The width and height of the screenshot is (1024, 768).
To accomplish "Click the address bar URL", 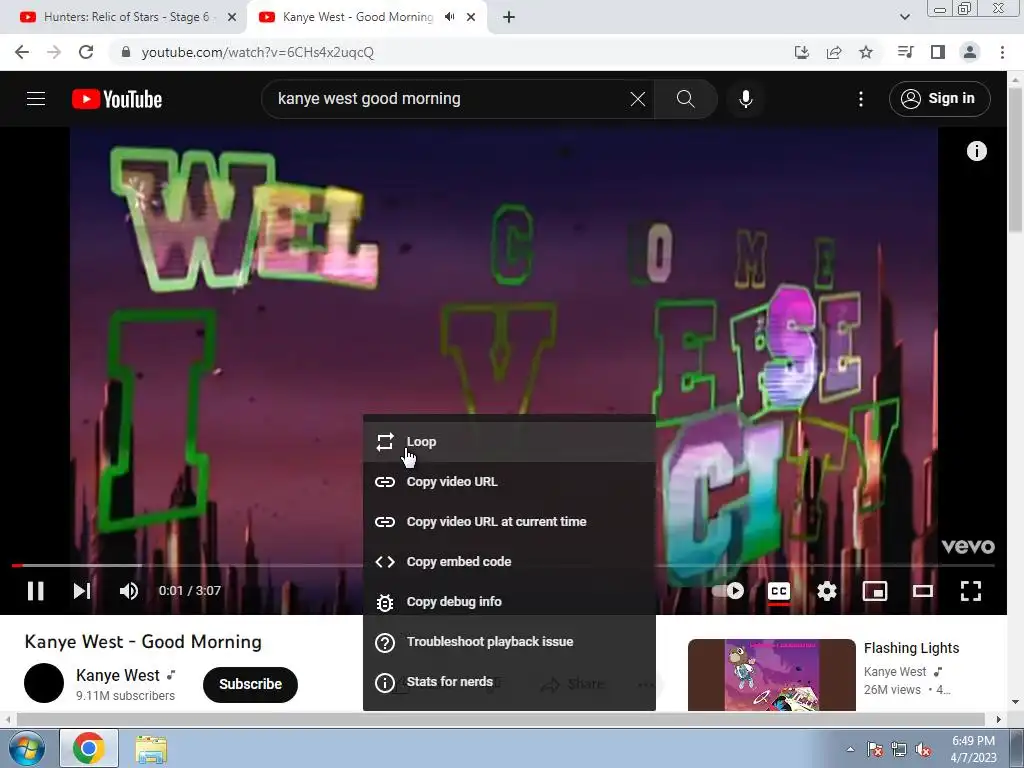I will coord(258,52).
